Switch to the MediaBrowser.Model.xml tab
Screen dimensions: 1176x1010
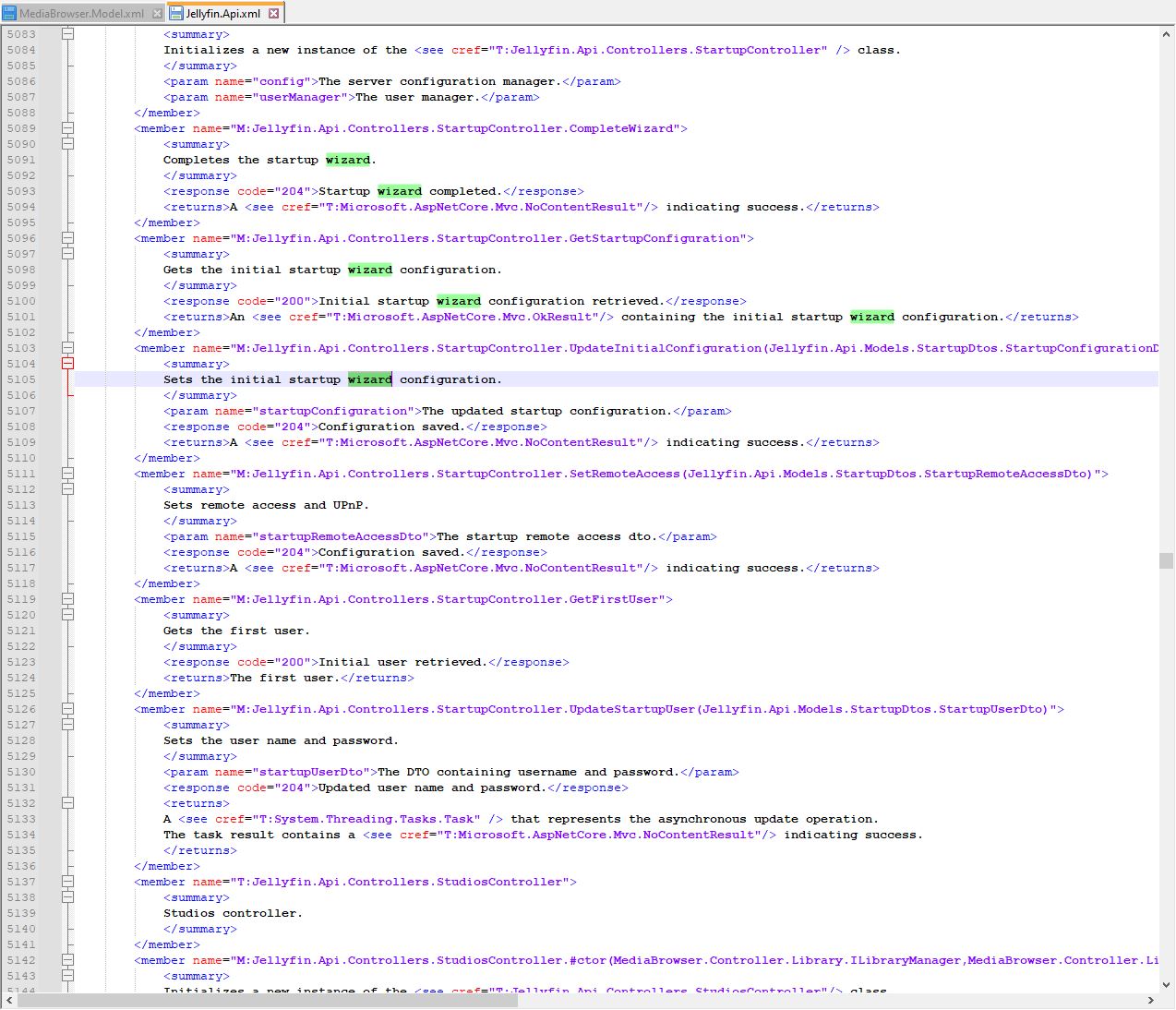[x=81, y=13]
